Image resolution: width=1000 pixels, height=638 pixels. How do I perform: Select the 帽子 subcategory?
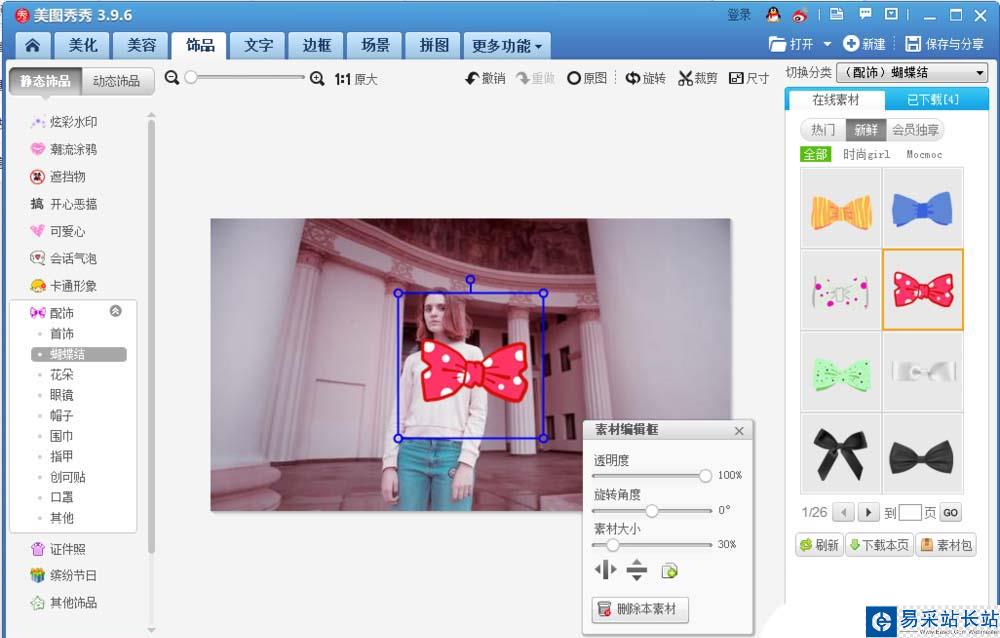click(62, 415)
